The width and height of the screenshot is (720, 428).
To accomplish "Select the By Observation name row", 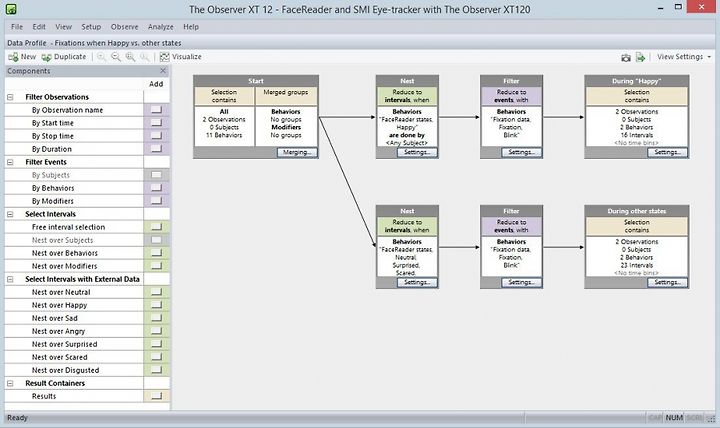I will point(74,110).
